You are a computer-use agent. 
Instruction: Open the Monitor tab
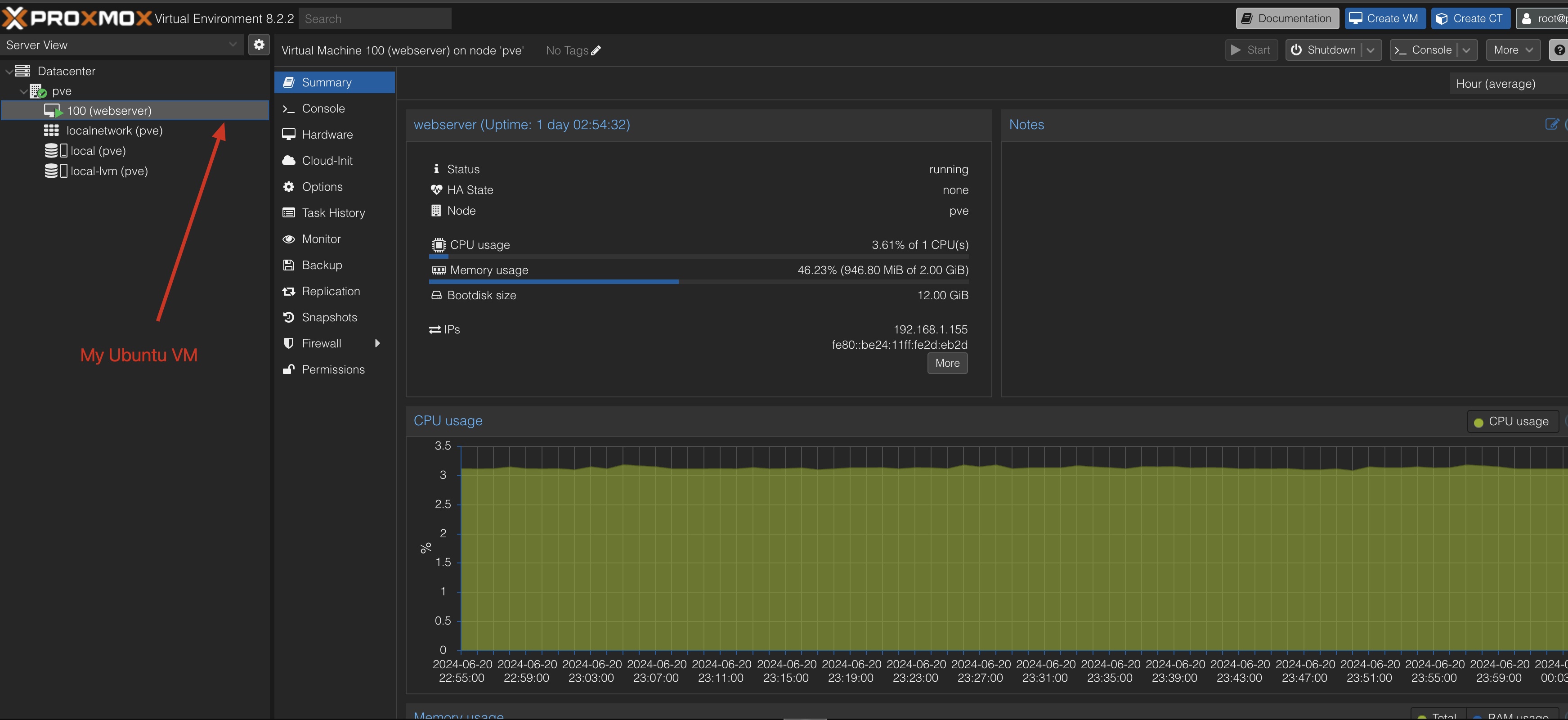pyautogui.click(x=334, y=239)
